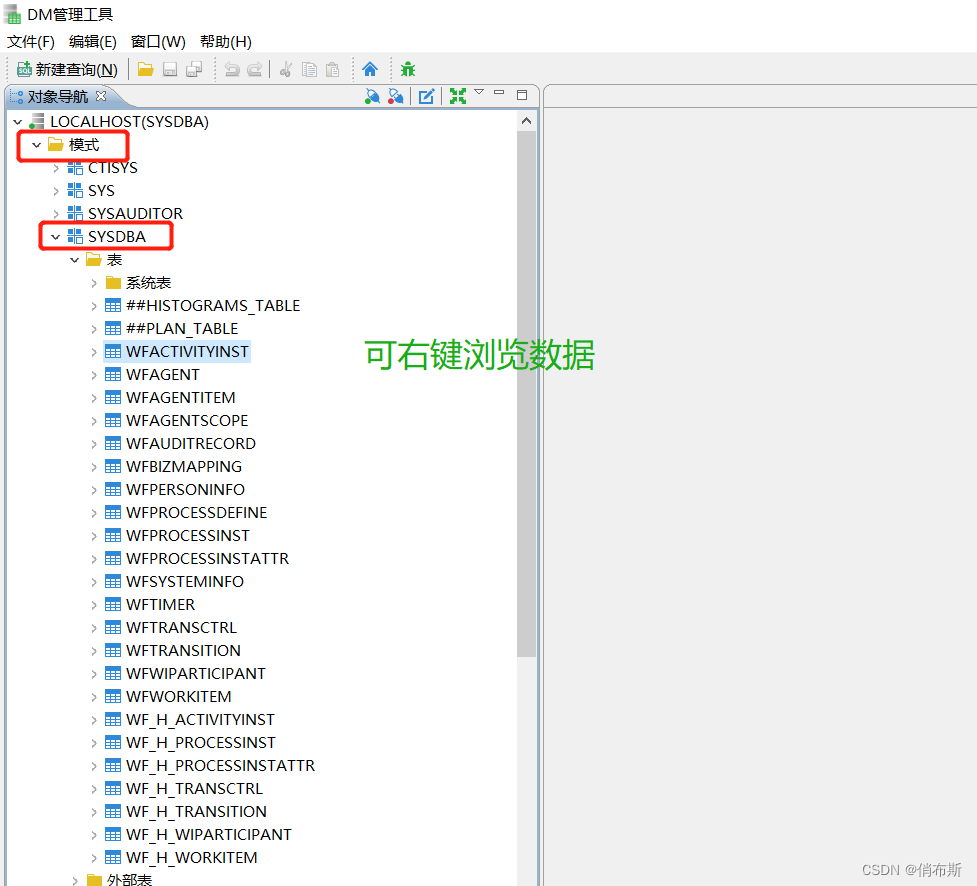Viewport: 977px width, 886px height.
Task: Click the Undo arrow toolbar icon
Action: tap(232, 69)
